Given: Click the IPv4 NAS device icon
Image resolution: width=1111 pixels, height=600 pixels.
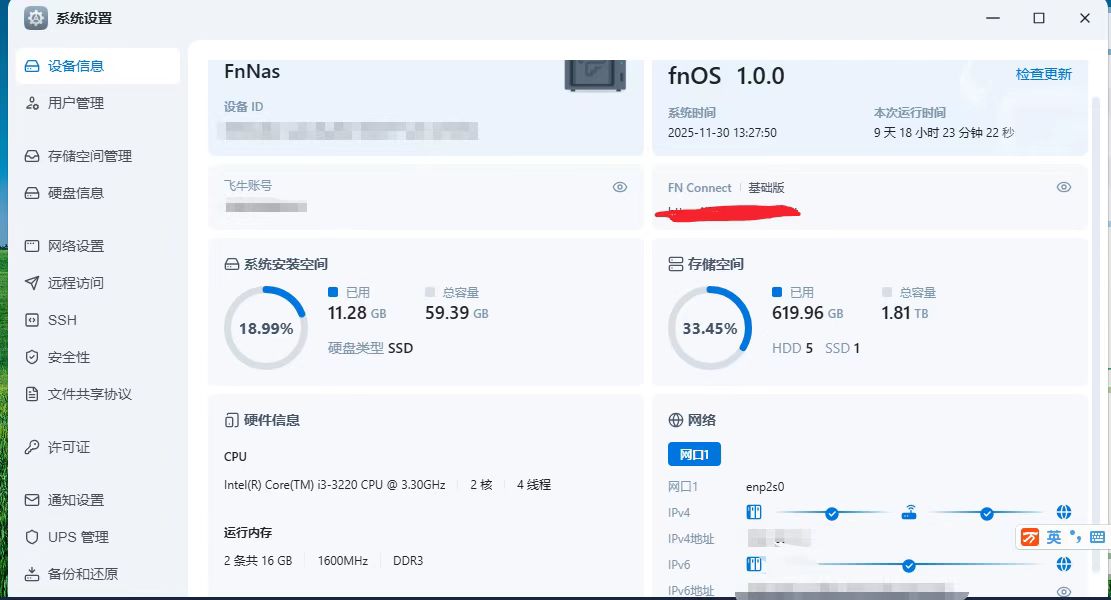Looking at the screenshot, I should (x=754, y=512).
